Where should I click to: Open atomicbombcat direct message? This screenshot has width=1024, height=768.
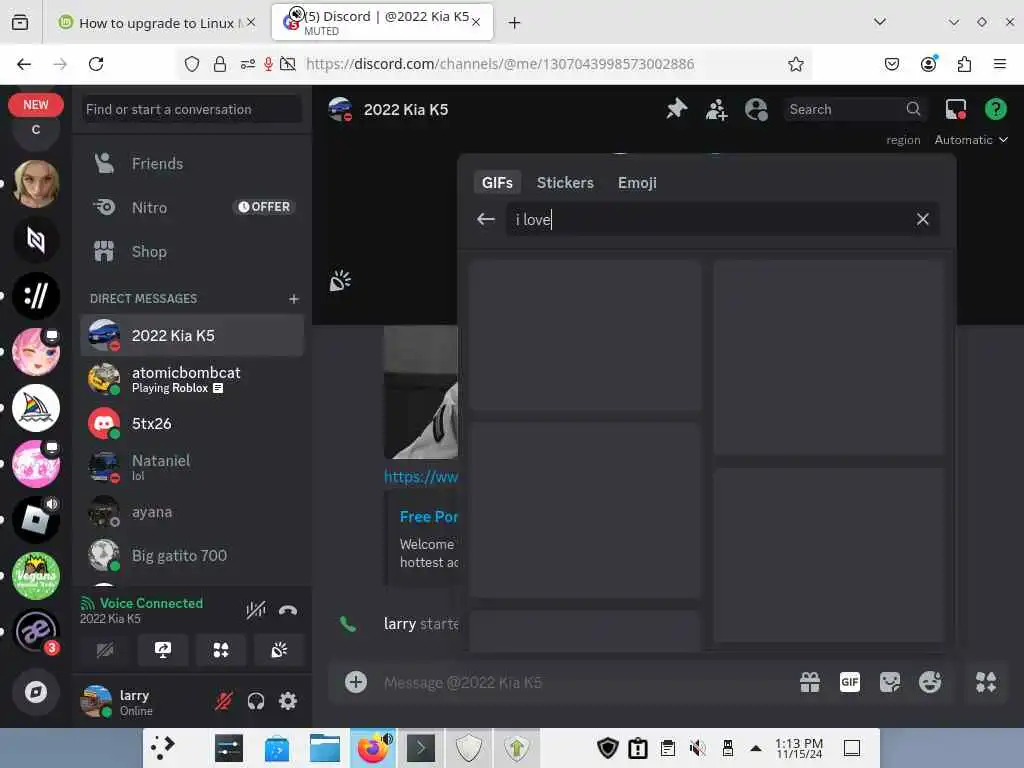tap(191, 379)
